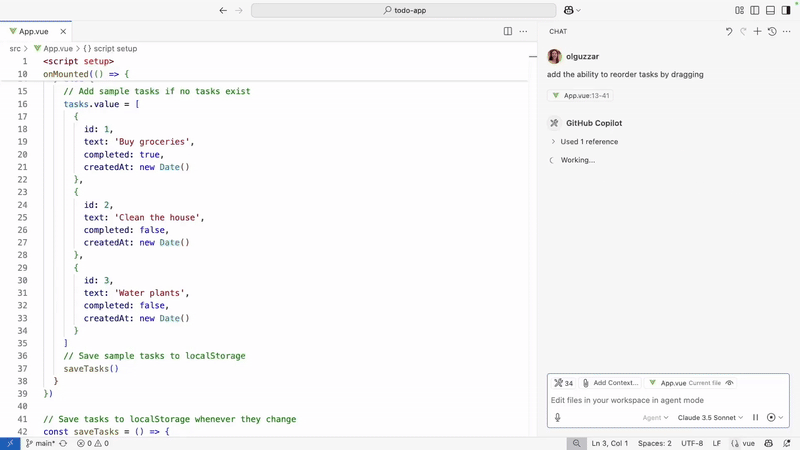This screenshot has height=450, width=800.
Task: Toggle the bottom panel visibility
Action: point(770,10)
